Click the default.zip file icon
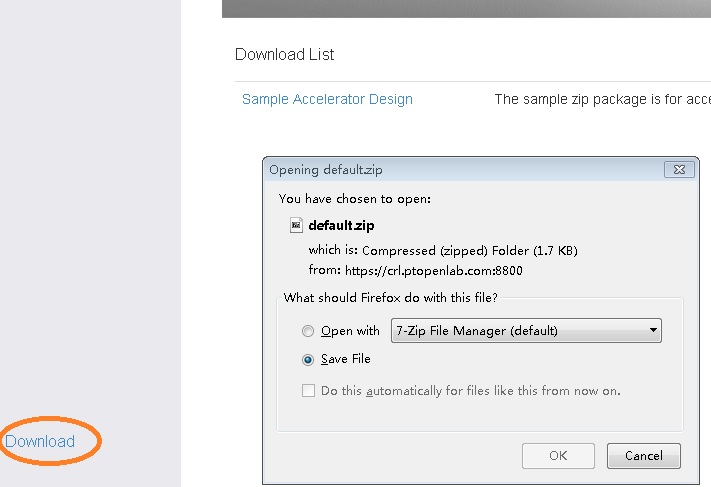The height and width of the screenshot is (487, 711). coord(296,225)
